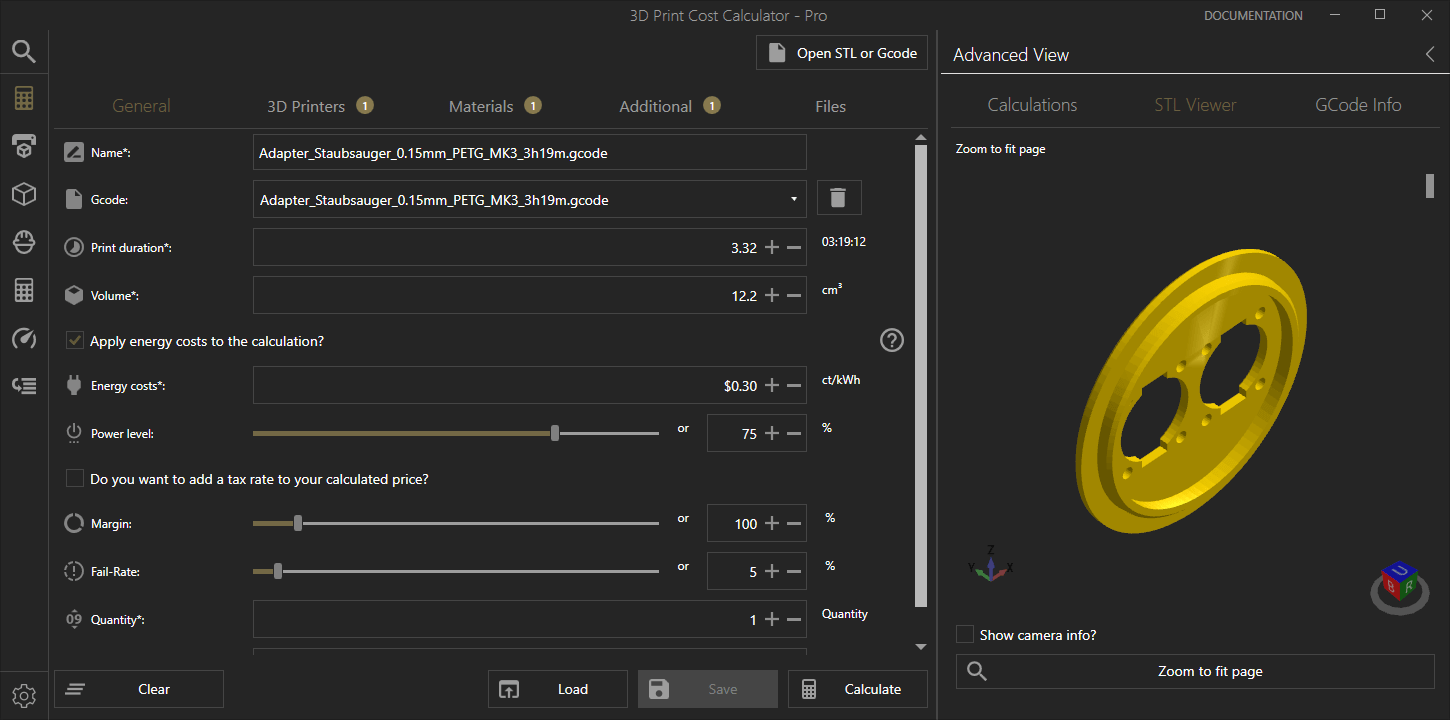Expand the Gcode file dropdown
Screen dimensions: 1450x720
[x=794, y=199]
